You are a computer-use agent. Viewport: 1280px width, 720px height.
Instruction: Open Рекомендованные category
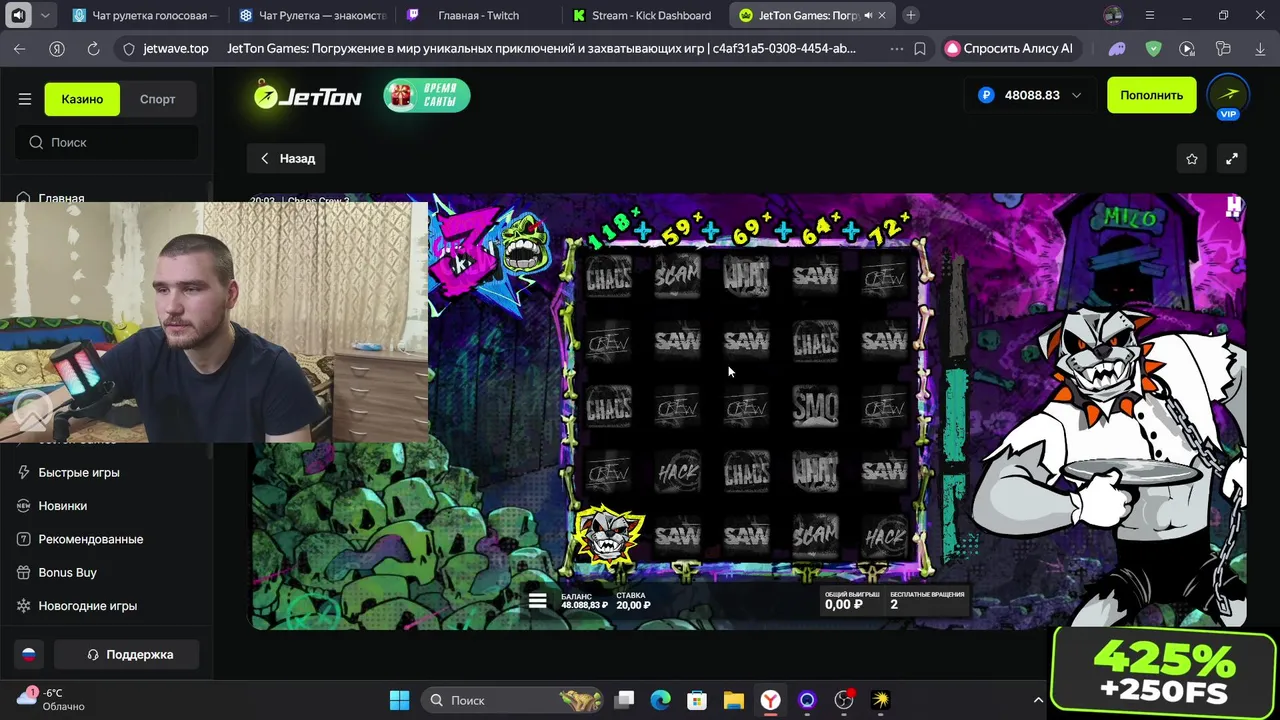click(x=90, y=539)
